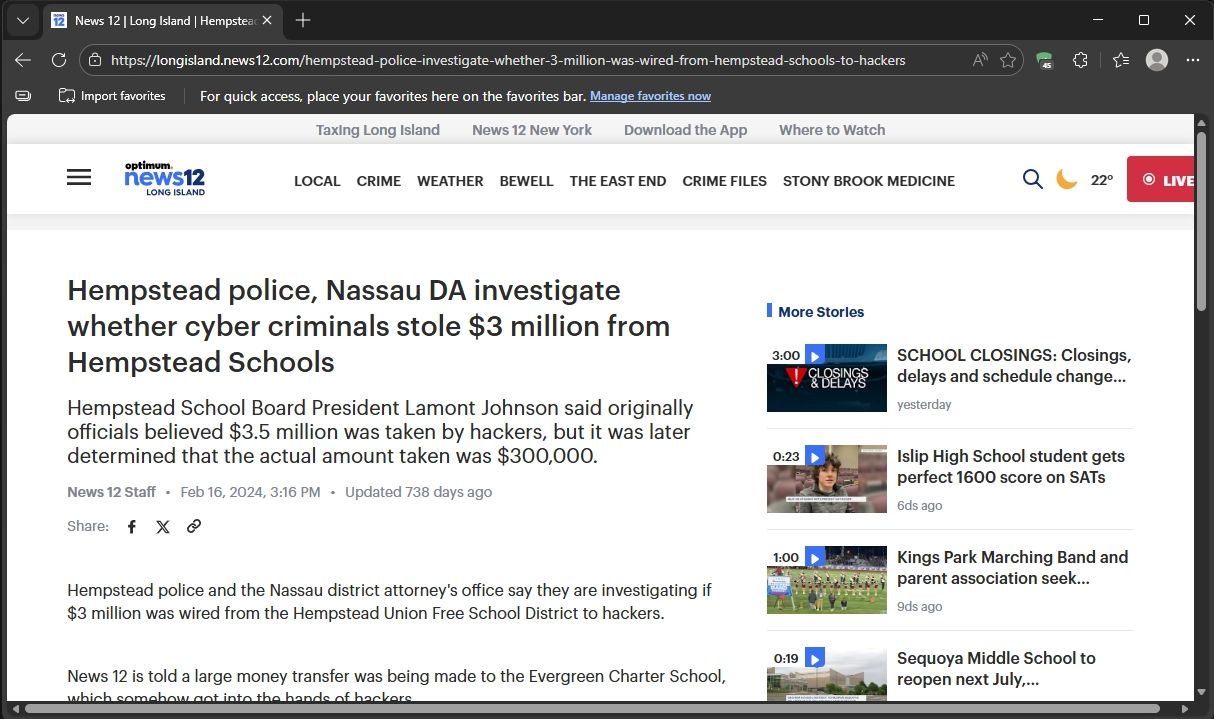Open Read aloud in address bar
Image resolution: width=1214 pixels, height=719 pixels.
980,60
